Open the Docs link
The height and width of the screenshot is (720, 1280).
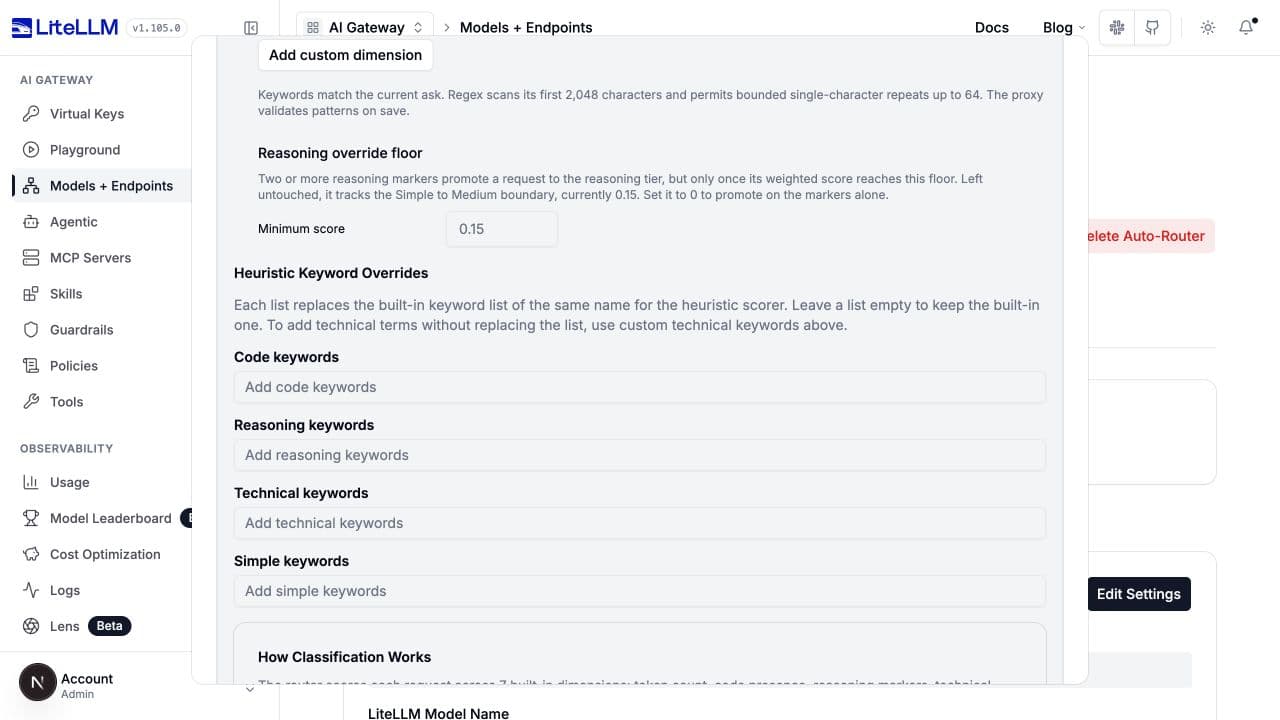point(992,28)
